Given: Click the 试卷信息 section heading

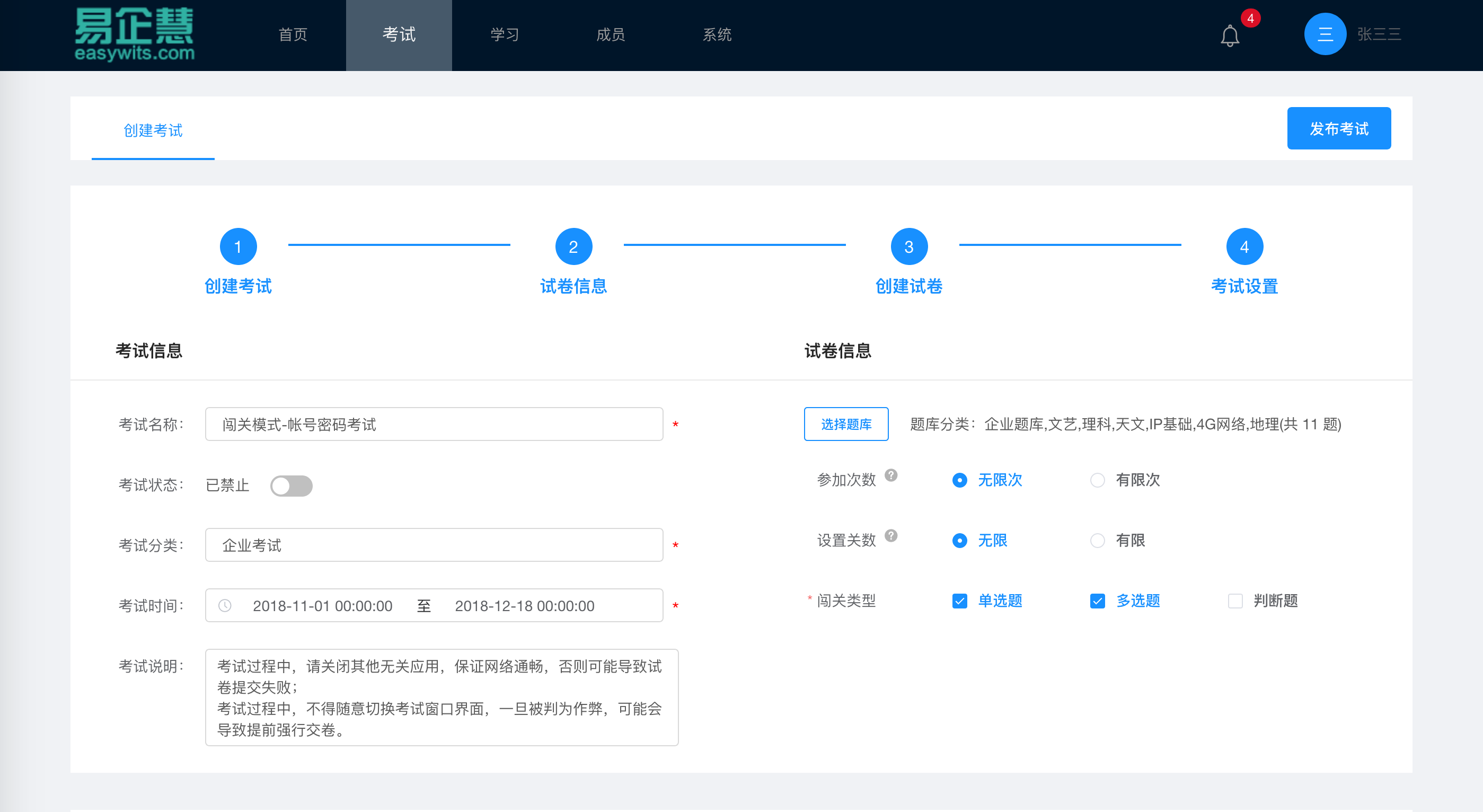Looking at the screenshot, I should (x=837, y=351).
